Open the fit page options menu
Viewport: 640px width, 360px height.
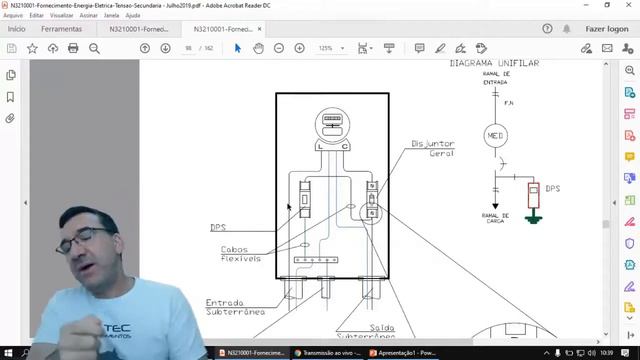coord(365,49)
